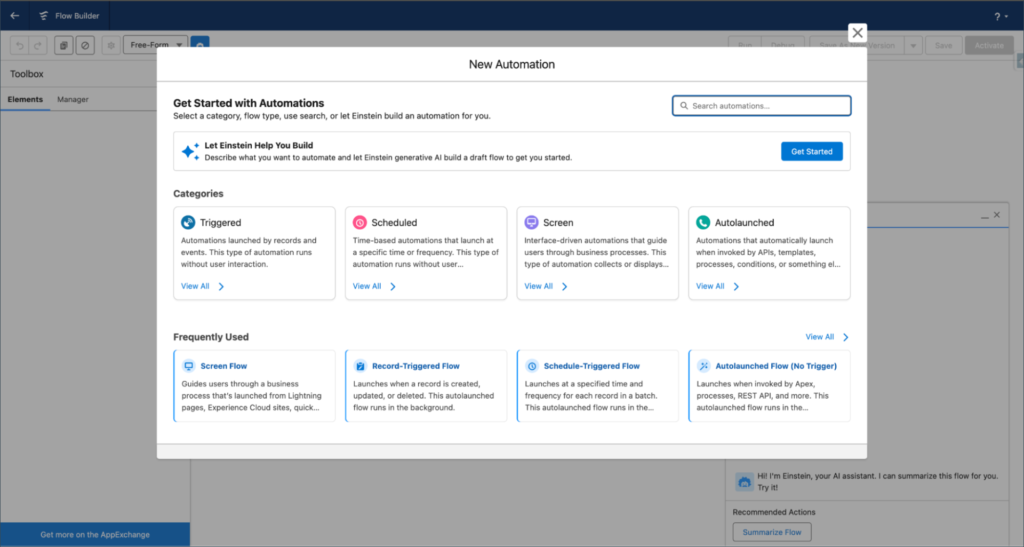
Task: Click the Scheduled clock icon
Action: [x=360, y=223]
